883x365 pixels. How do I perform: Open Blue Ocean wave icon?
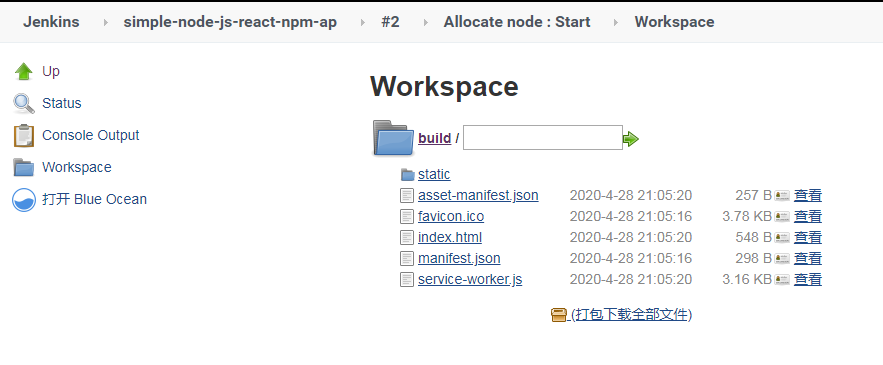[24, 199]
